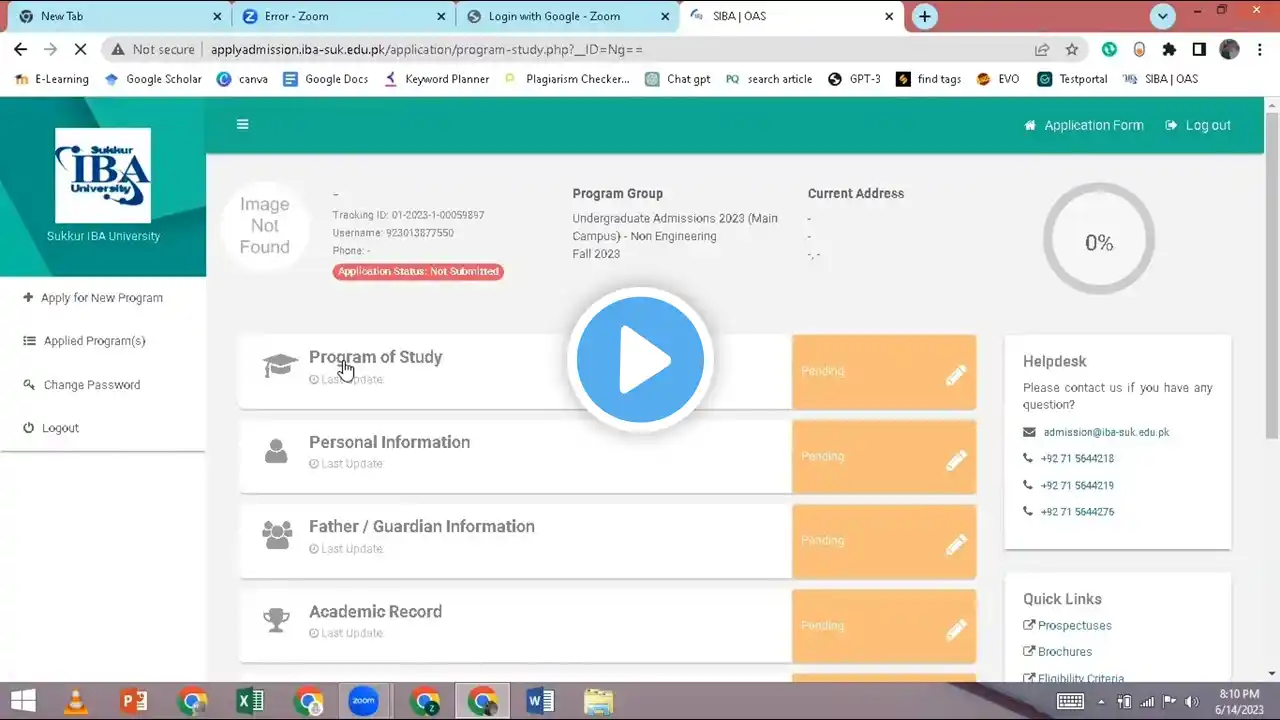Click helpdesk number +92 71 5644218
1280x720 pixels.
click(x=1077, y=459)
